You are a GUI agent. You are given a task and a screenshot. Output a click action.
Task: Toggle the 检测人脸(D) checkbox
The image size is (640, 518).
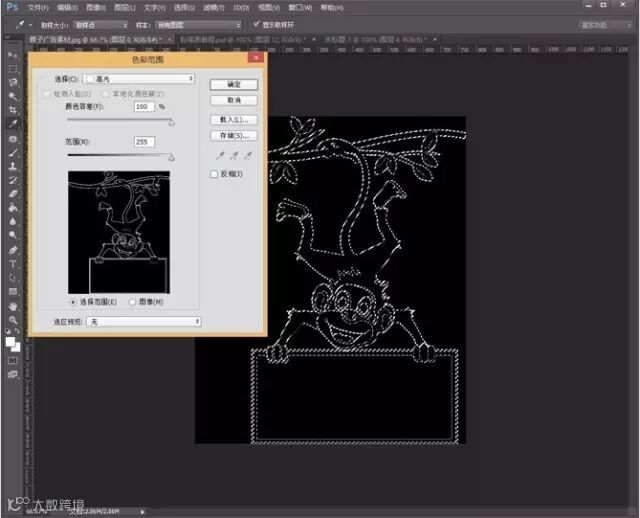[47, 94]
